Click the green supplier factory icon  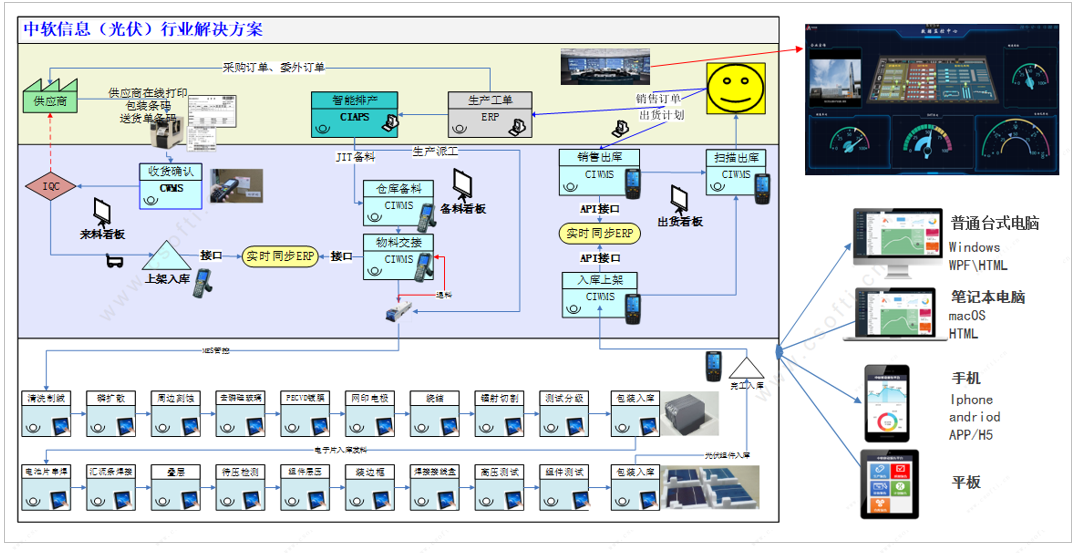(x=53, y=97)
